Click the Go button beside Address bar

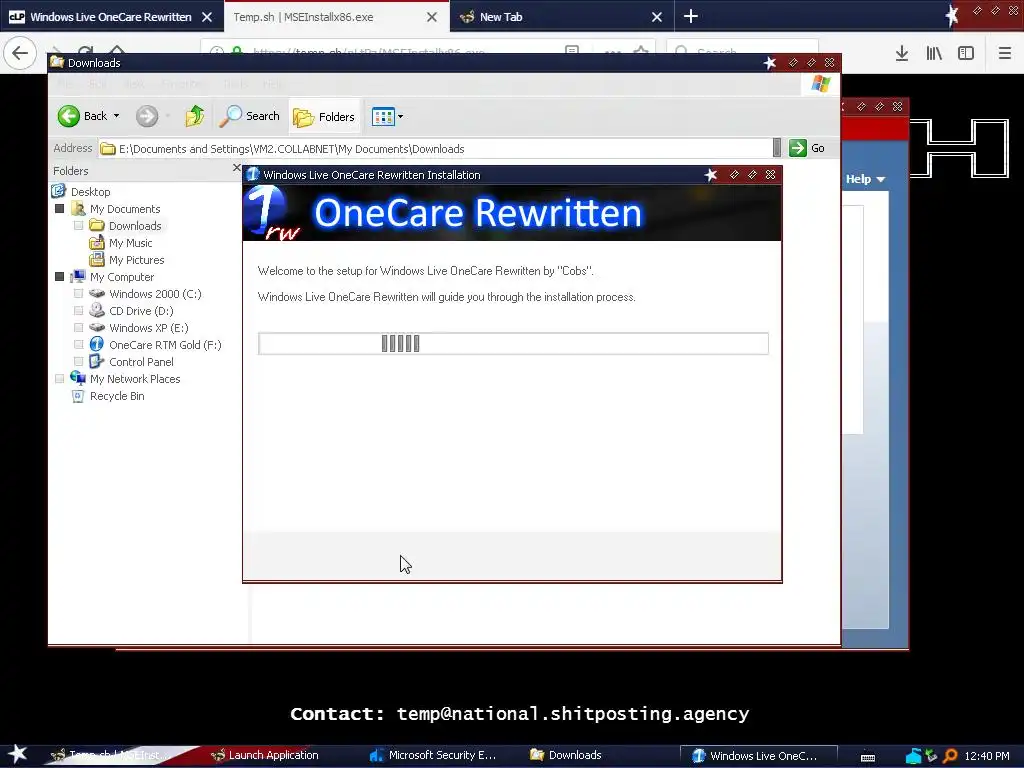807,148
